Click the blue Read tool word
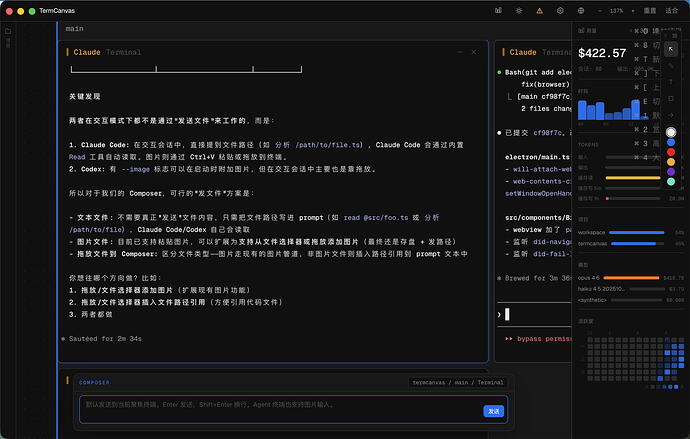 point(77,157)
